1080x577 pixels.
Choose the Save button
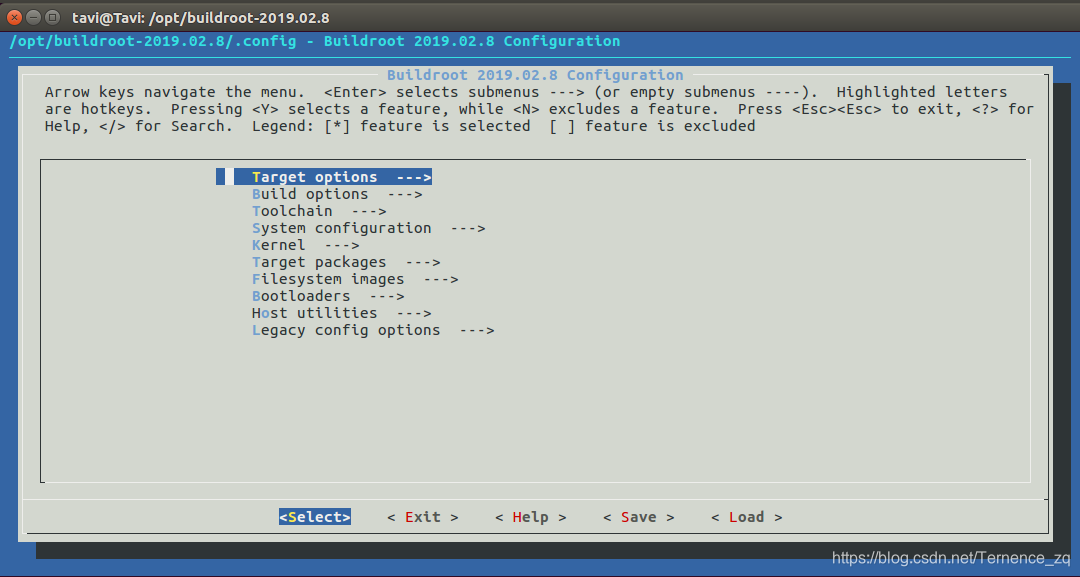[x=638, y=517]
